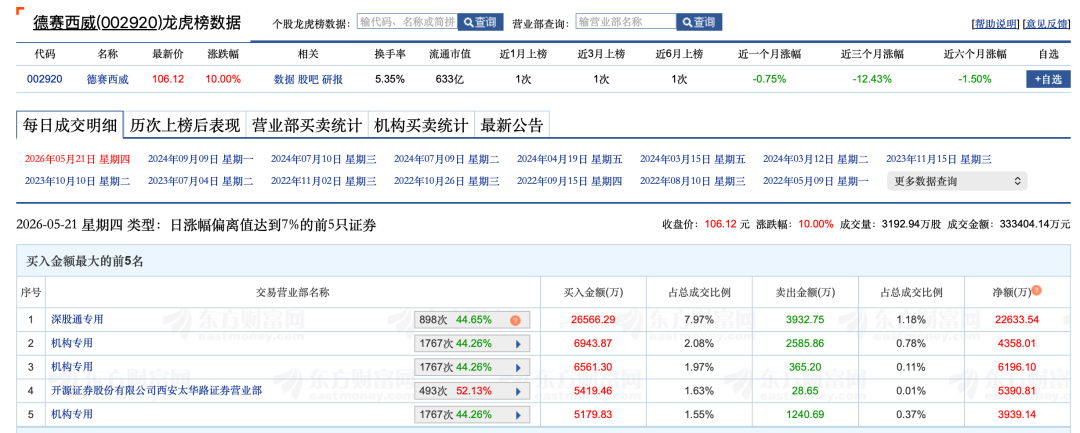This screenshot has width=1080, height=433.
Task: Select date 2023年11月15日 星期三
Action: click(x=939, y=159)
